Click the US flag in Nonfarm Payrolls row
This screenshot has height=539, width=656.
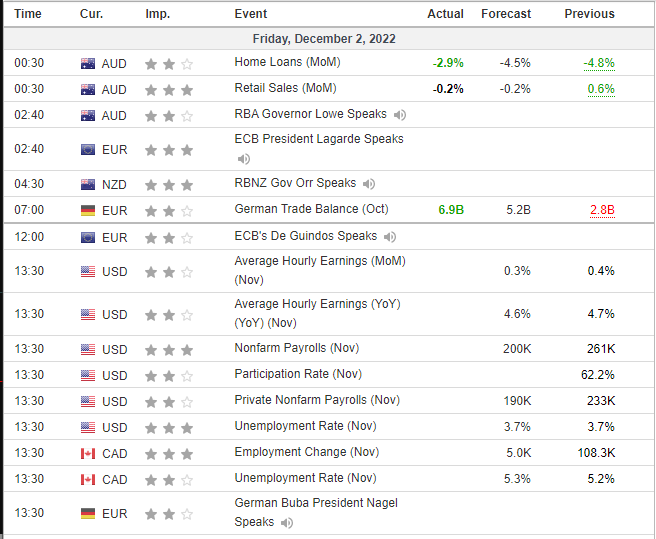tap(89, 349)
